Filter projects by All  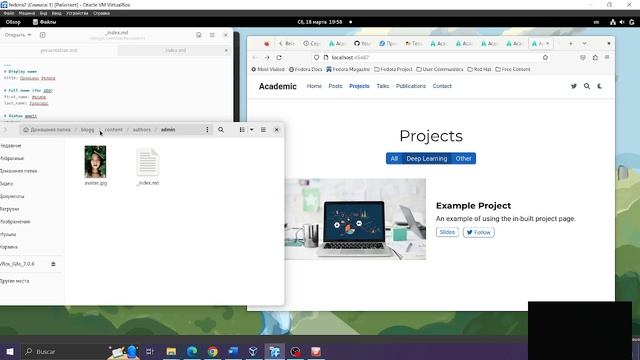point(394,158)
